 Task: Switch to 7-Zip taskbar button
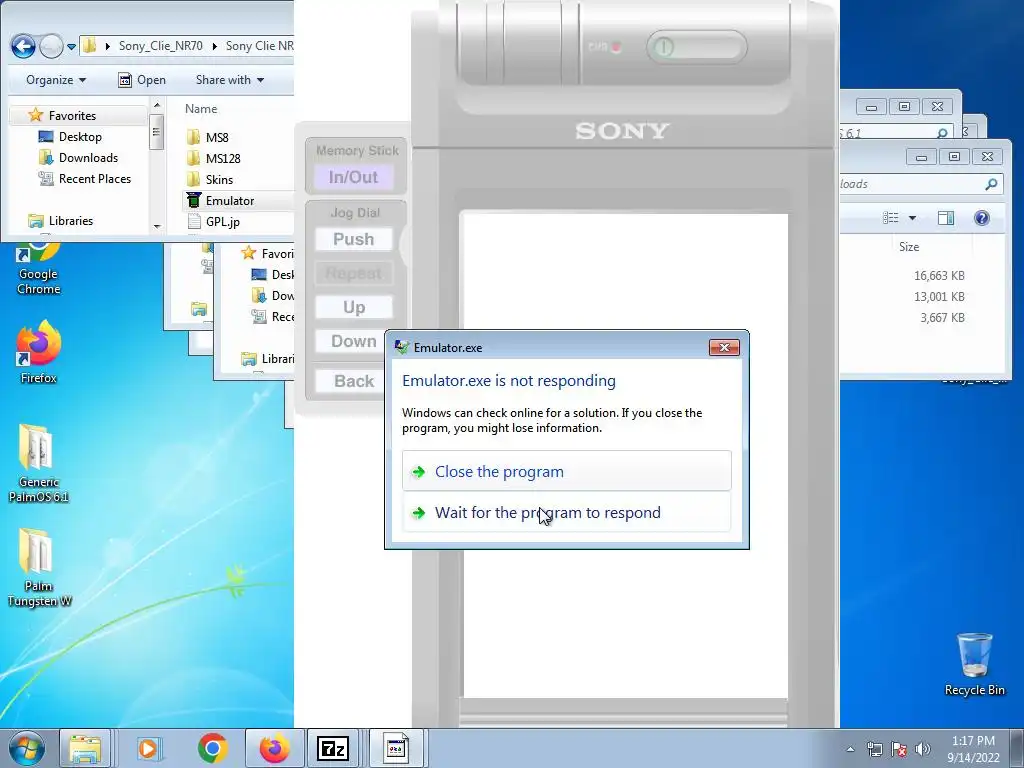tap(332, 748)
